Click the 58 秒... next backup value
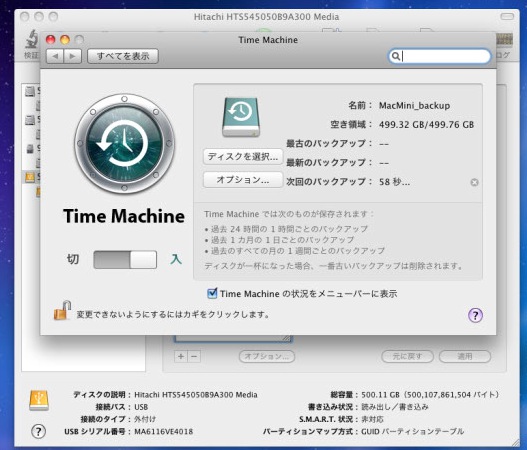Screen dimensions: 527x450 coord(394,182)
